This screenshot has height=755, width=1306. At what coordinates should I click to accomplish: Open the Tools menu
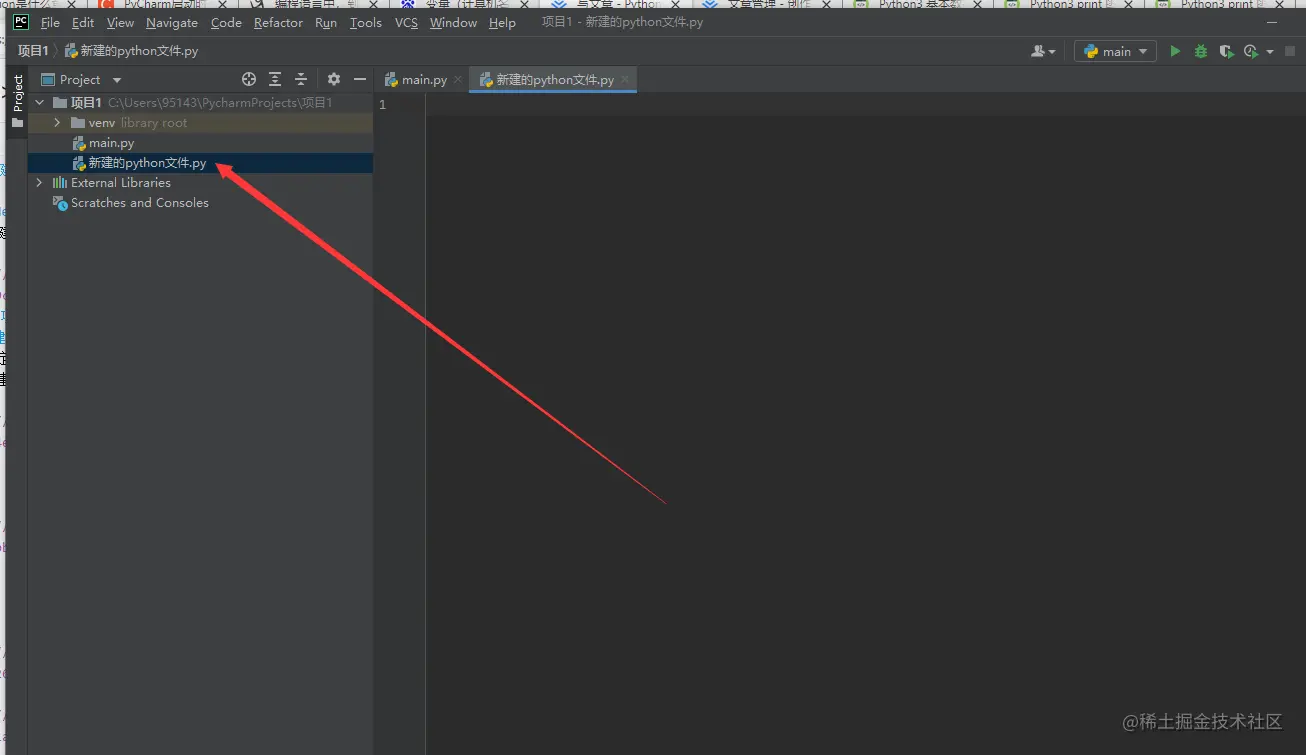(x=366, y=22)
